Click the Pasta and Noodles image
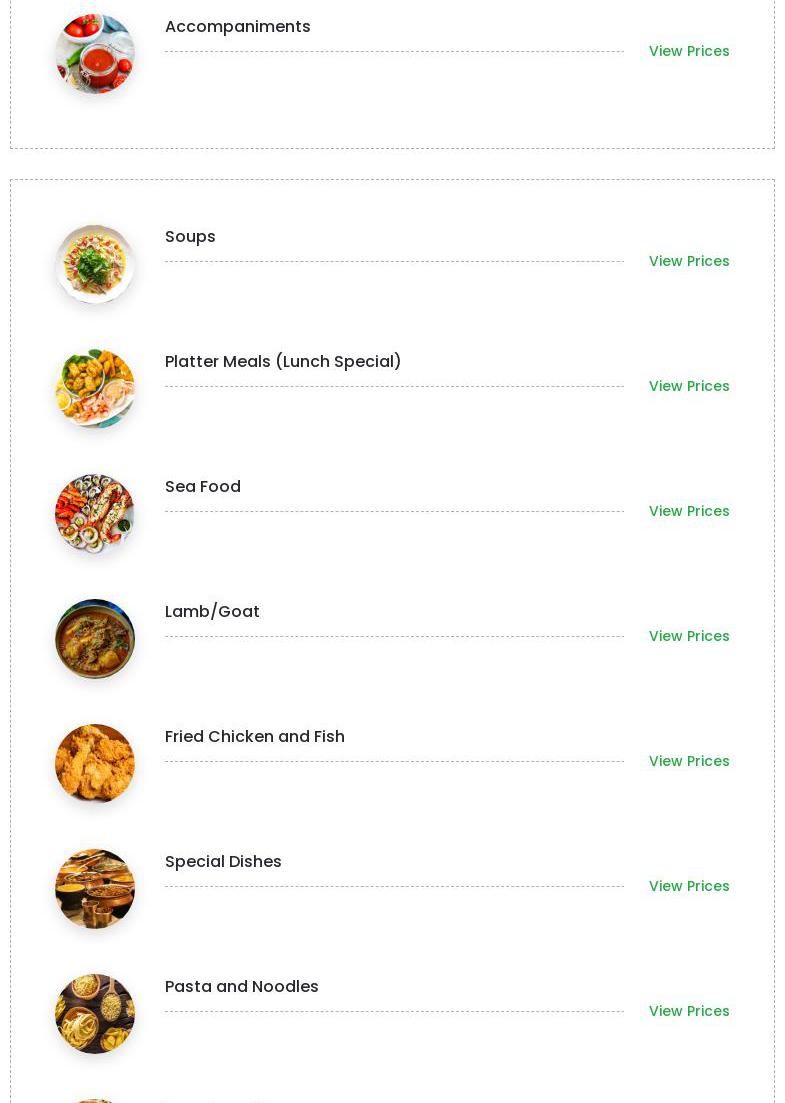 95,1014
